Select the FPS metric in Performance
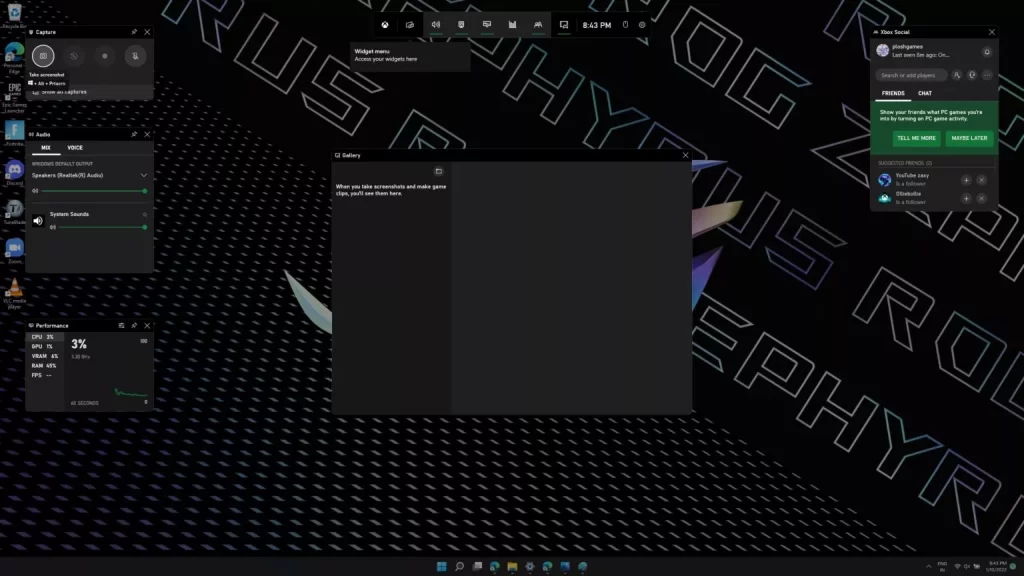Image resolution: width=1024 pixels, height=576 pixels. point(43,376)
